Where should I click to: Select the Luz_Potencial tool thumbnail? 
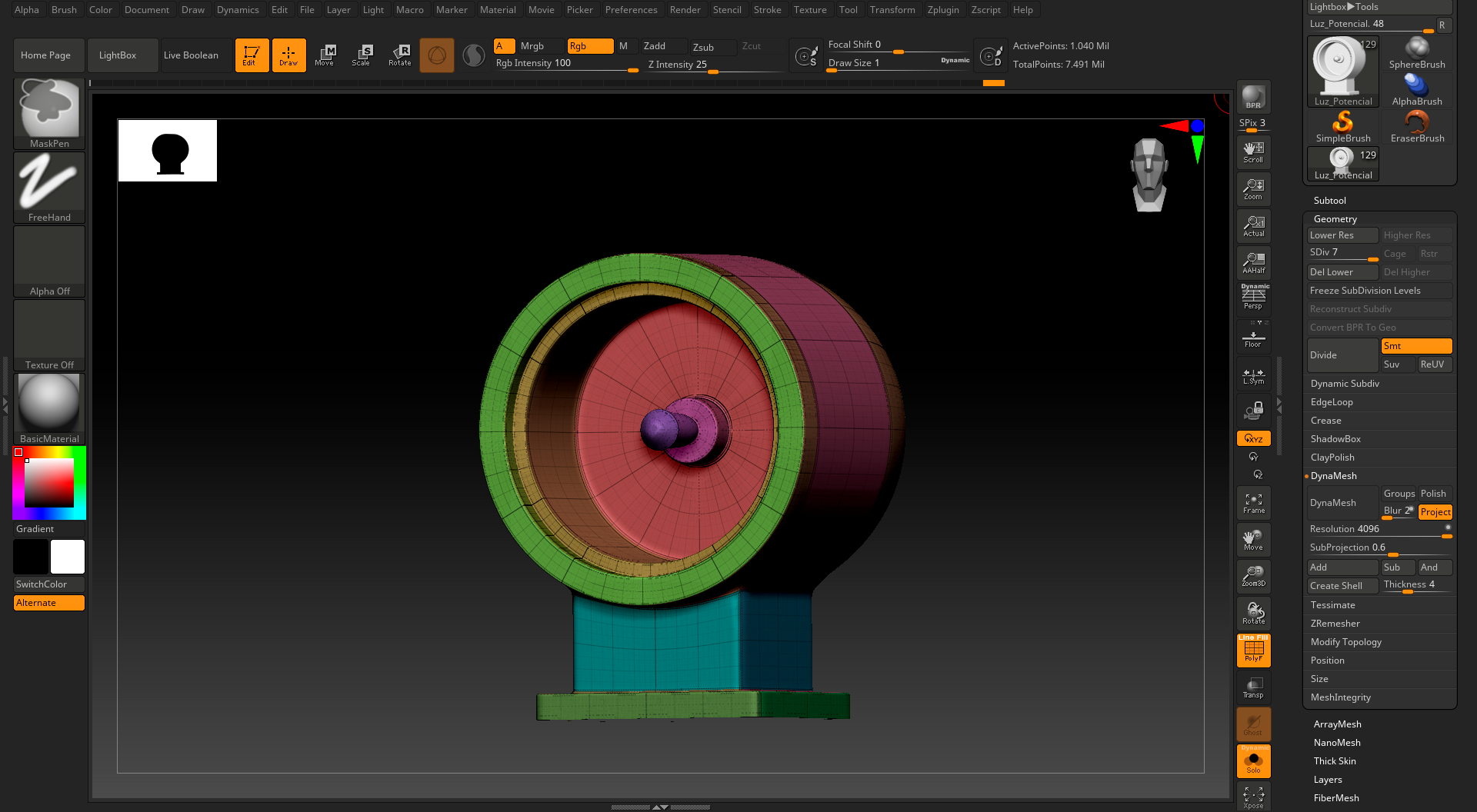tap(1342, 72)
